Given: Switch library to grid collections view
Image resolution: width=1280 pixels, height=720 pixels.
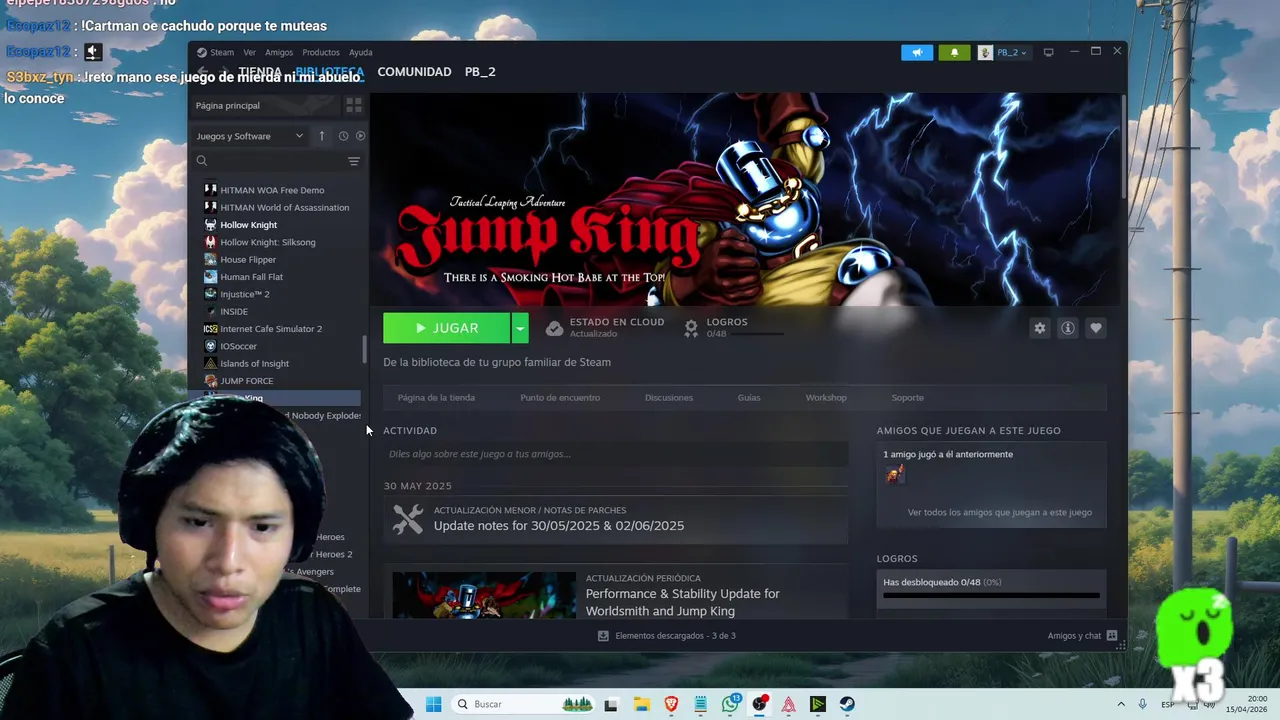Looking at the screenshot, I should [353, 105].
